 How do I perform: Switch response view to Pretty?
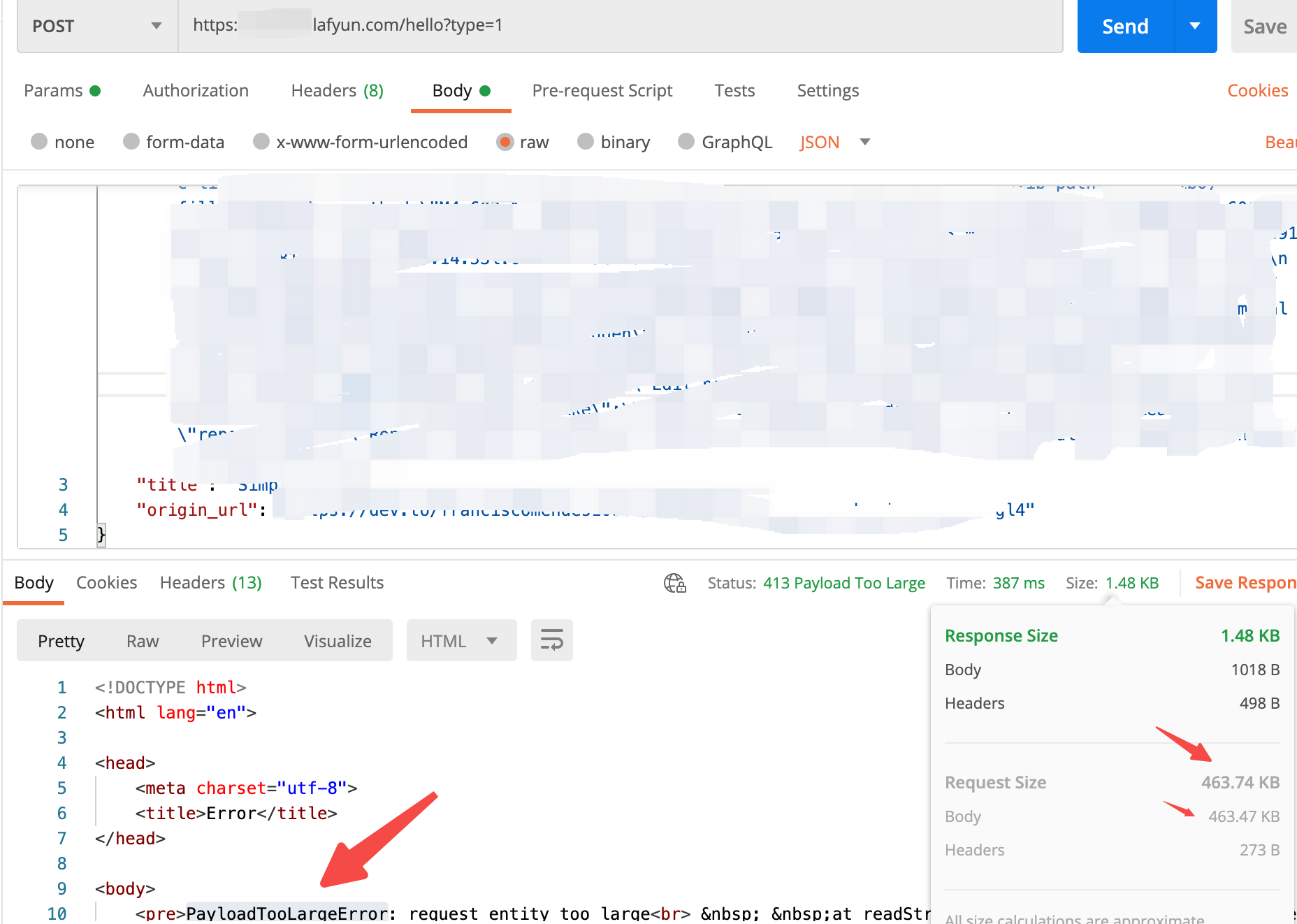(x=61, y=641)
